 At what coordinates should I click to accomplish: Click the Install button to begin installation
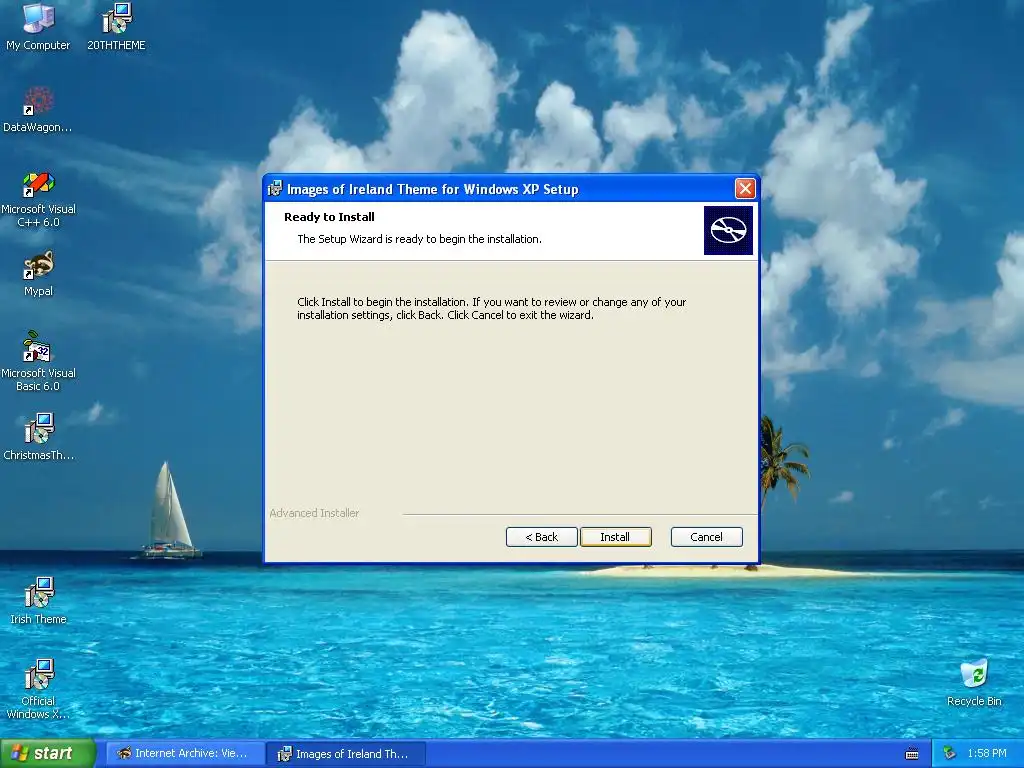(x=615, y=537)
